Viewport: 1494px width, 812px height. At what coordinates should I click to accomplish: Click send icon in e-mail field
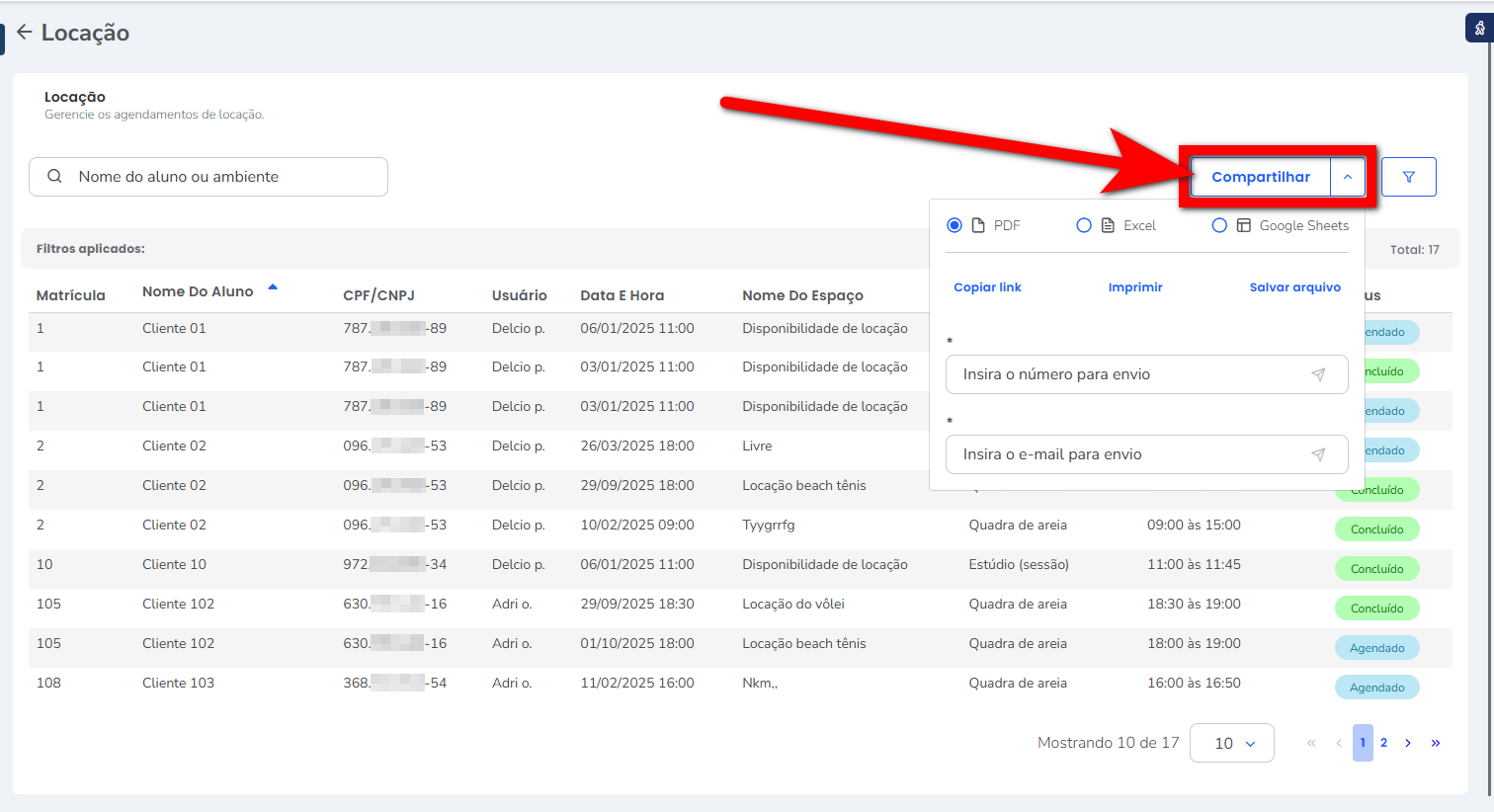click(1318, 454)
